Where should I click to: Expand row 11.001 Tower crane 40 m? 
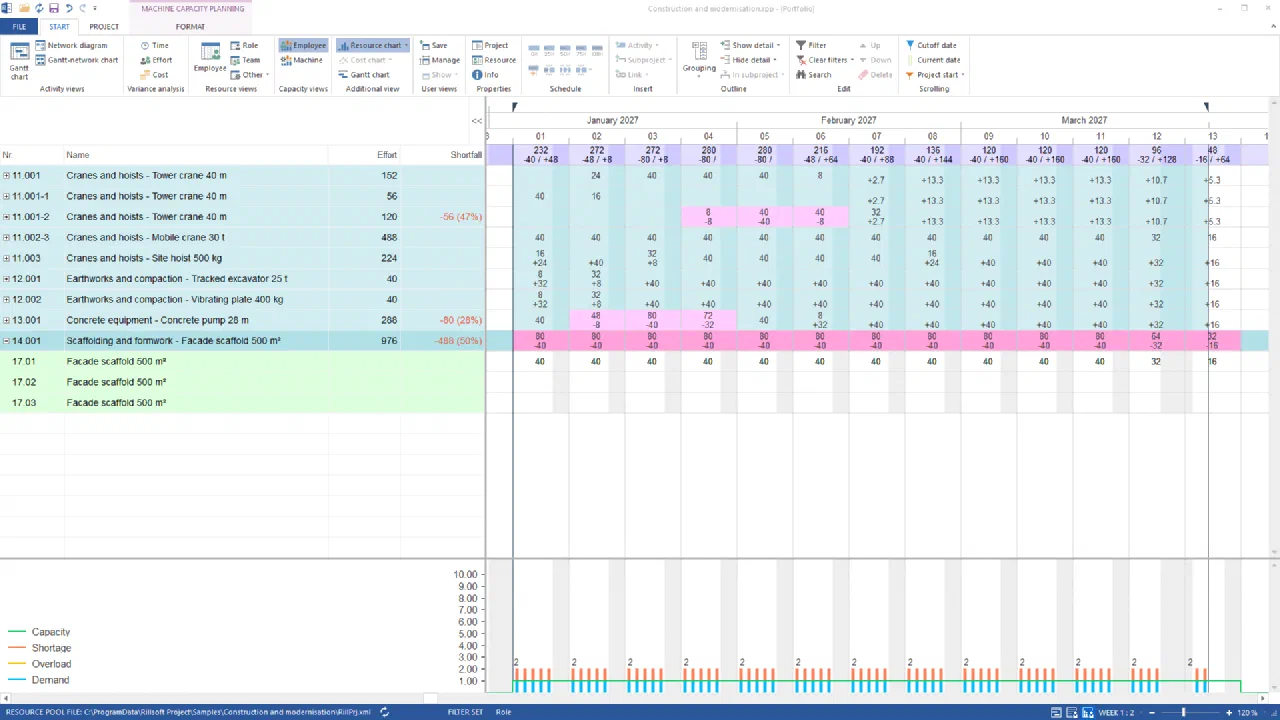[6, 176]
